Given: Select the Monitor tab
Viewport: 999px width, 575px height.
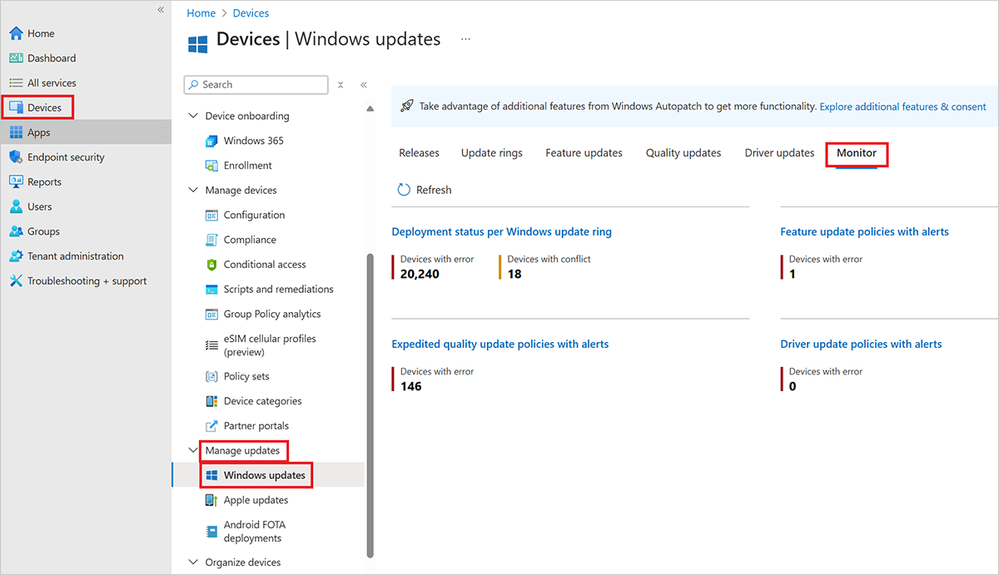Looking at the screenshot, I should tap(856, 153).
